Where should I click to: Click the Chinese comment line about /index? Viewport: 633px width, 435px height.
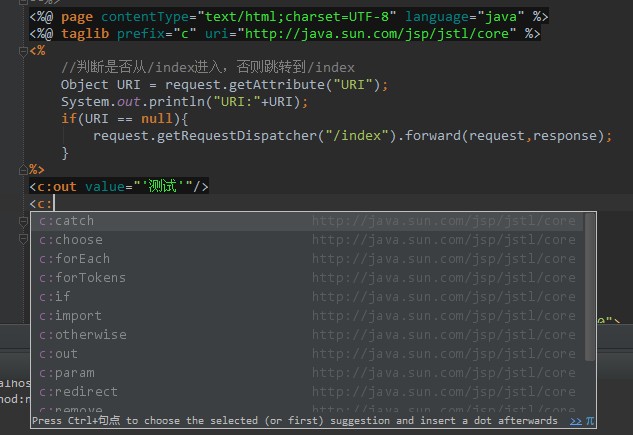pos(208,67)
